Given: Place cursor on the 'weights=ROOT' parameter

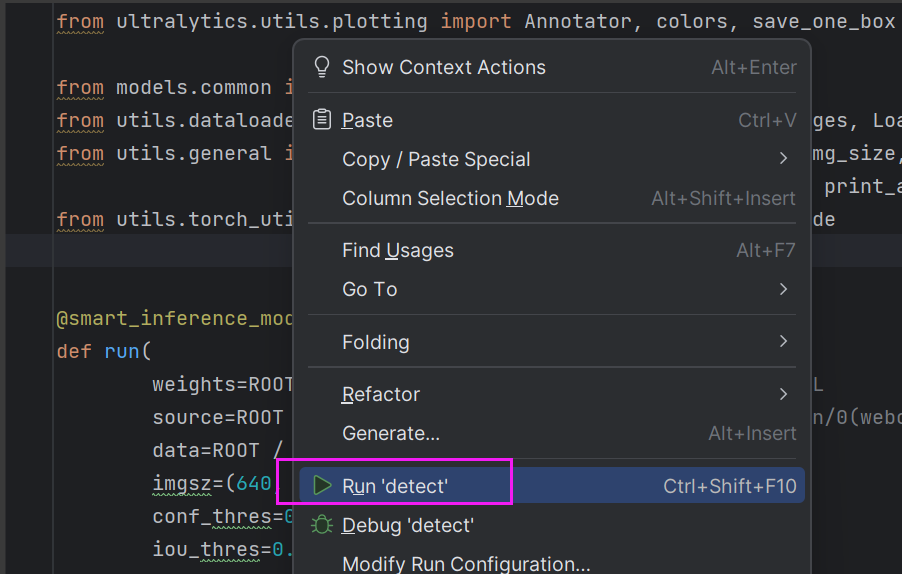Looking at the screenshot, I should pos(223,384).
